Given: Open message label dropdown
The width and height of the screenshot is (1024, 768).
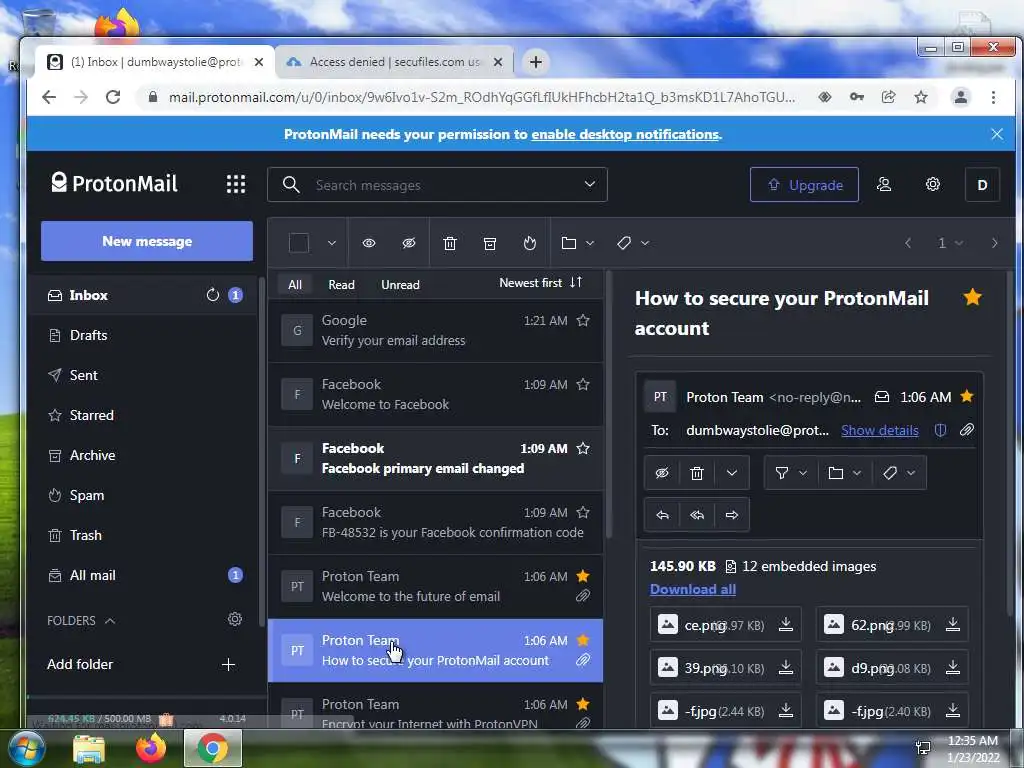Looking at the screenshot, I should coord(899,473).
